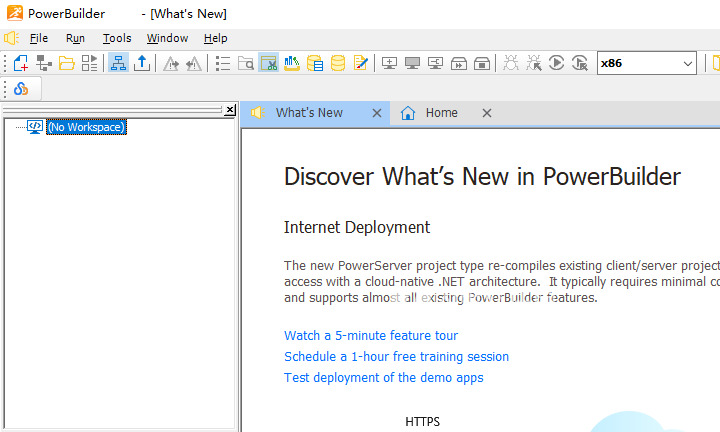The height and width of the screenshot is (432, 720).
Task: Click the second toolbar drag handle
Action: pyautogui.click(x=5, y=88)
